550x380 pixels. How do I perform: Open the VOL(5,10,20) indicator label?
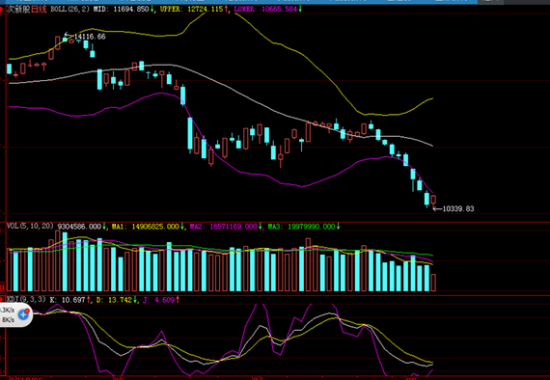click(31, 227)
